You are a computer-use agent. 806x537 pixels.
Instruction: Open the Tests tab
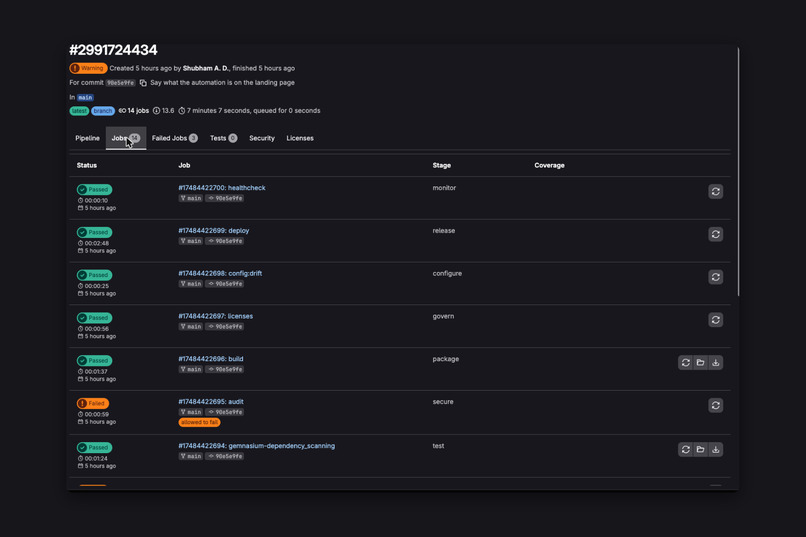(223, 138)
